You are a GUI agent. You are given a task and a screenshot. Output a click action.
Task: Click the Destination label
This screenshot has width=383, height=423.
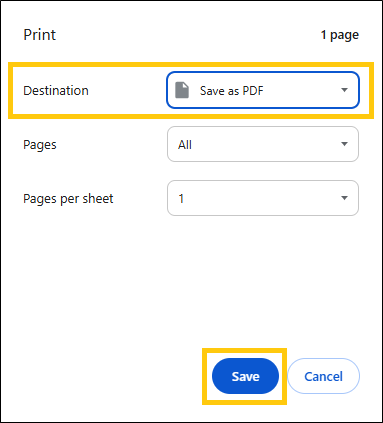coord(56,90)
